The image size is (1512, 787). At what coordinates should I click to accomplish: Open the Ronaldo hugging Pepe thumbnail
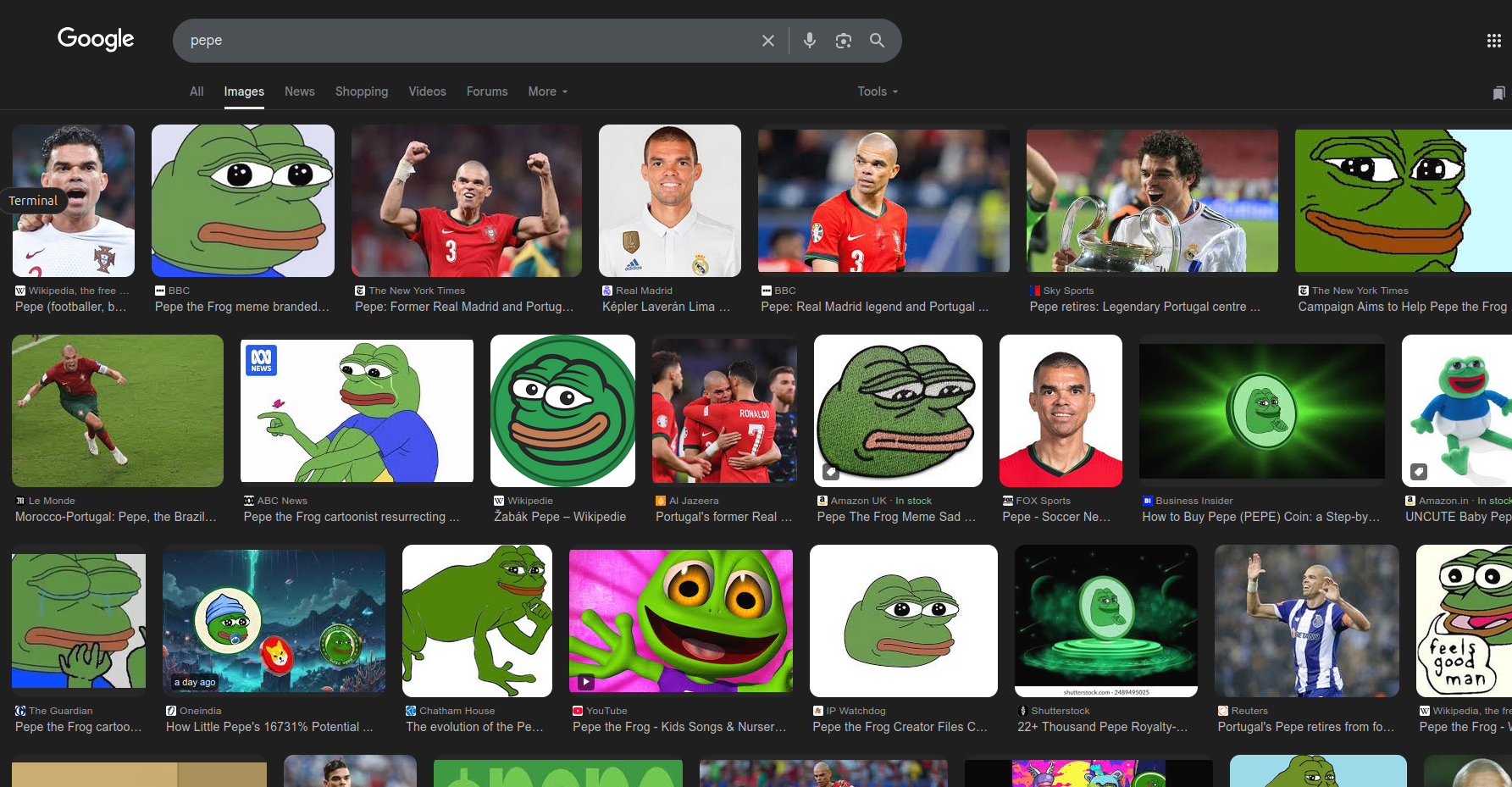point(724,411)
